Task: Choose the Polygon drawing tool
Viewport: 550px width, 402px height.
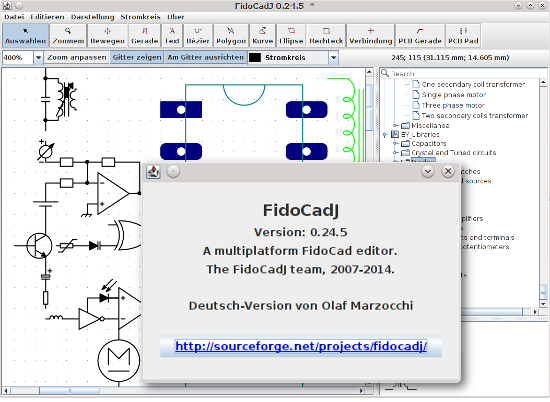Action: pyautogui.click(x=231, y=36)
